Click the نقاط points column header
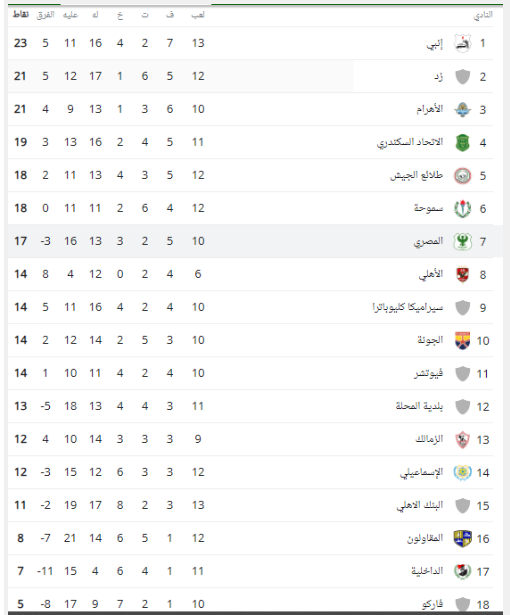This screenshot has width=510, height=615. [21, 15]
